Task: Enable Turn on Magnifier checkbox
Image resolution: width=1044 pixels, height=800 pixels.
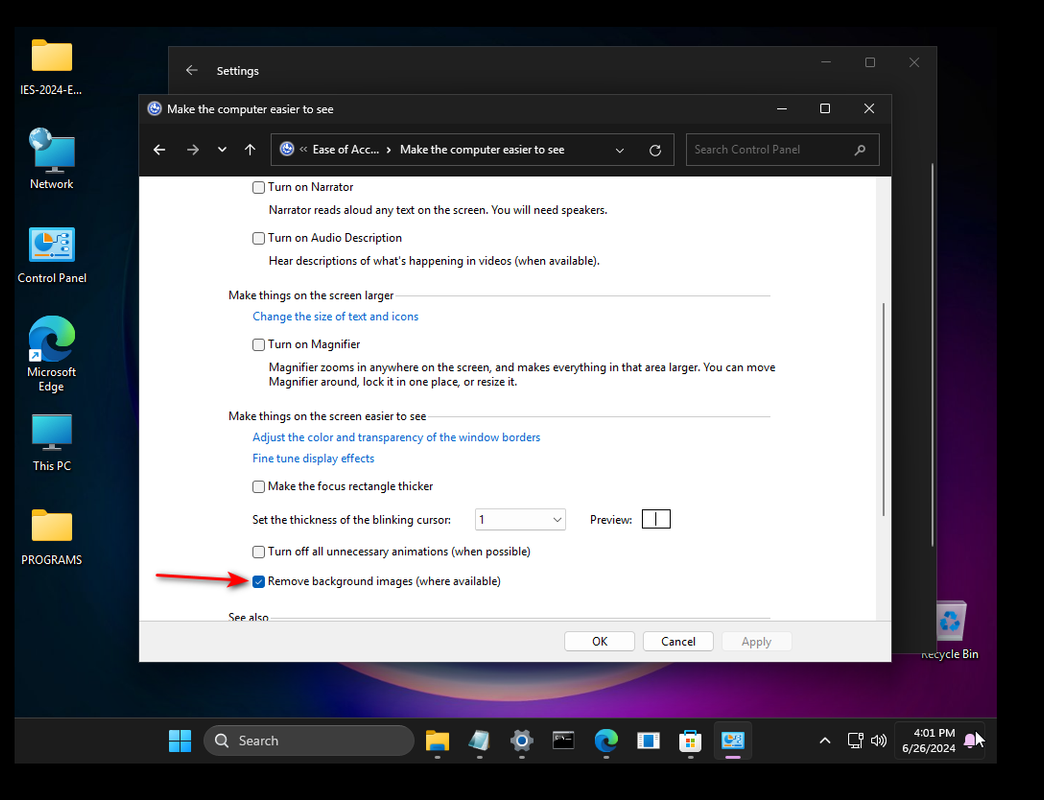Action: click(x=258, y=345)
